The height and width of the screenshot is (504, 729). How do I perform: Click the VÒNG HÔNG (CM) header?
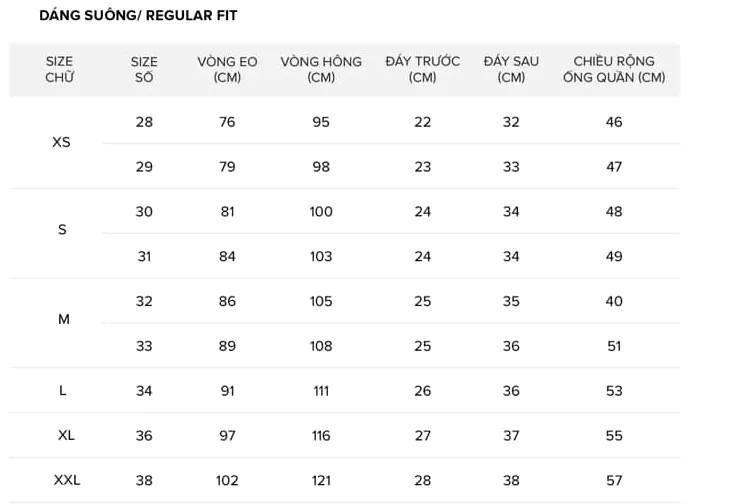[x=321, y=69]
